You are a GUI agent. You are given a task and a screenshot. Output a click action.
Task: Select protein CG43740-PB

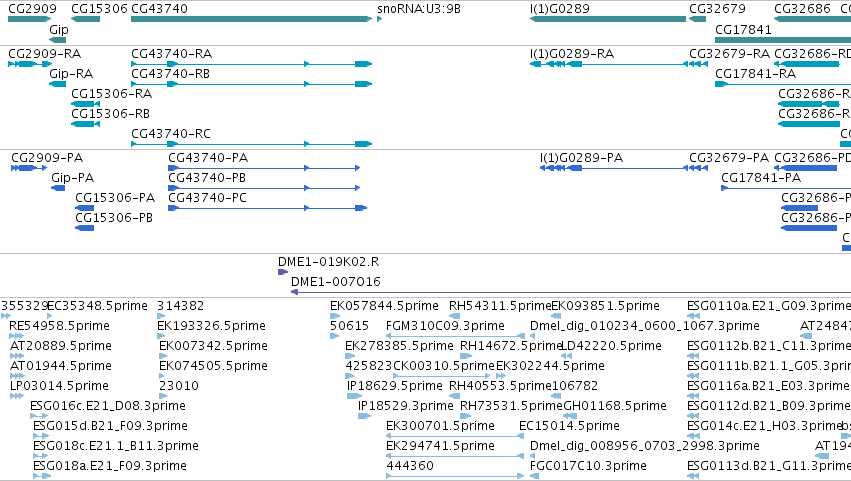point(264,188)
